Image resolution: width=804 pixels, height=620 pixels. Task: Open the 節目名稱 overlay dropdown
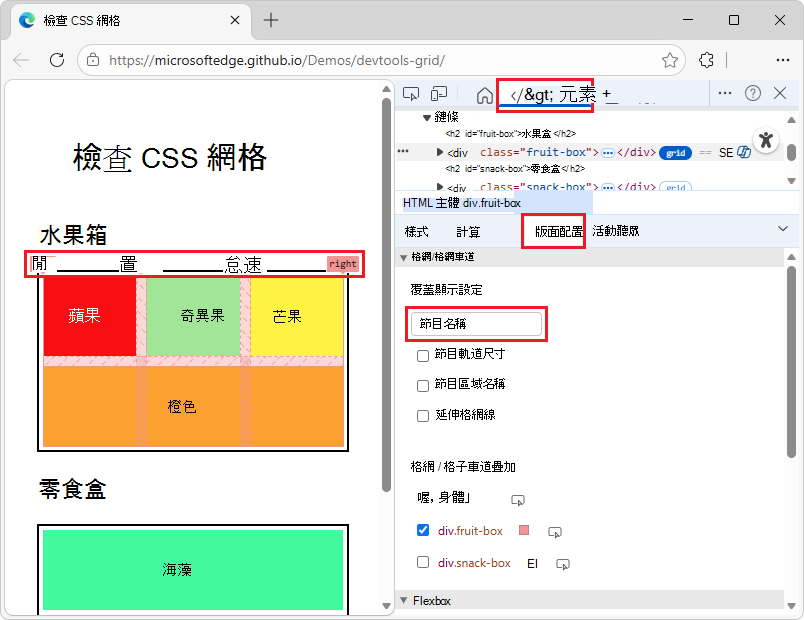pos(477,324)
